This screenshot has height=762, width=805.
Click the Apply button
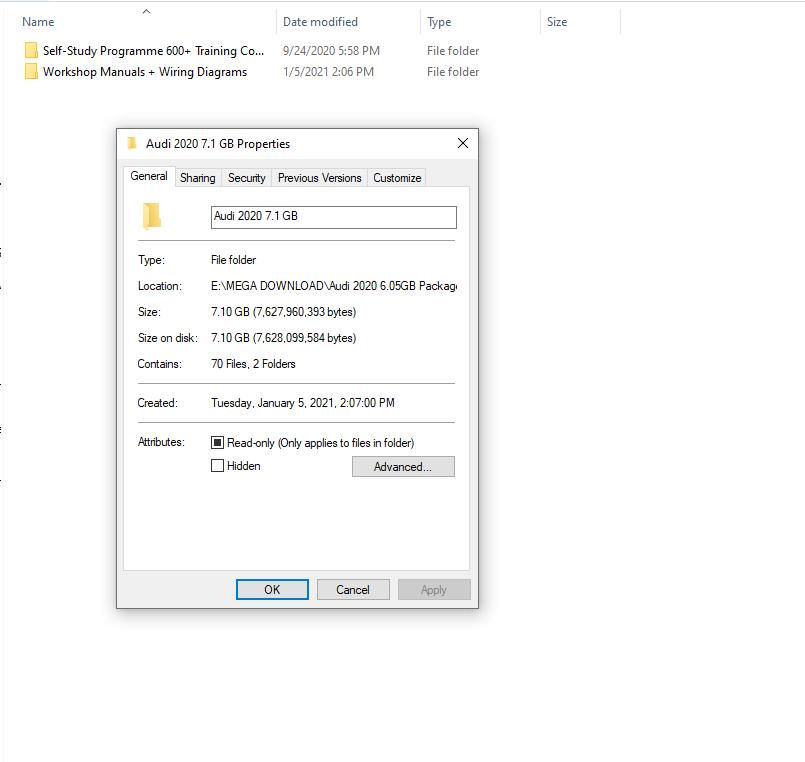434,589
